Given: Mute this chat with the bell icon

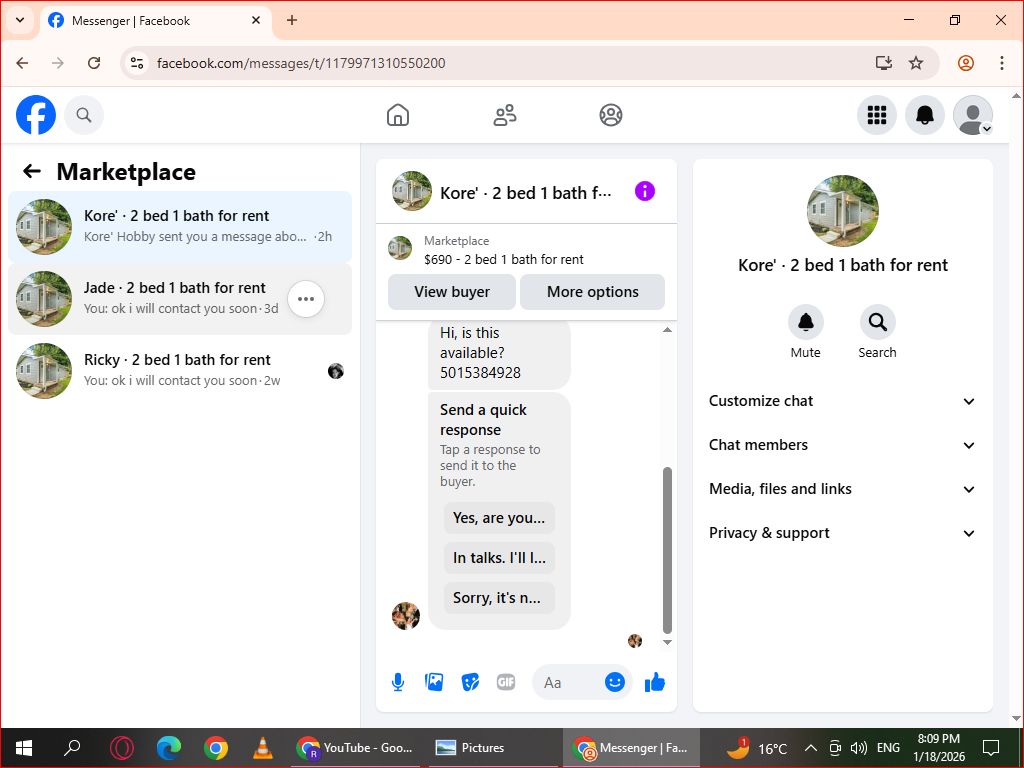Looking at the screenshot, I should (805, 322).
